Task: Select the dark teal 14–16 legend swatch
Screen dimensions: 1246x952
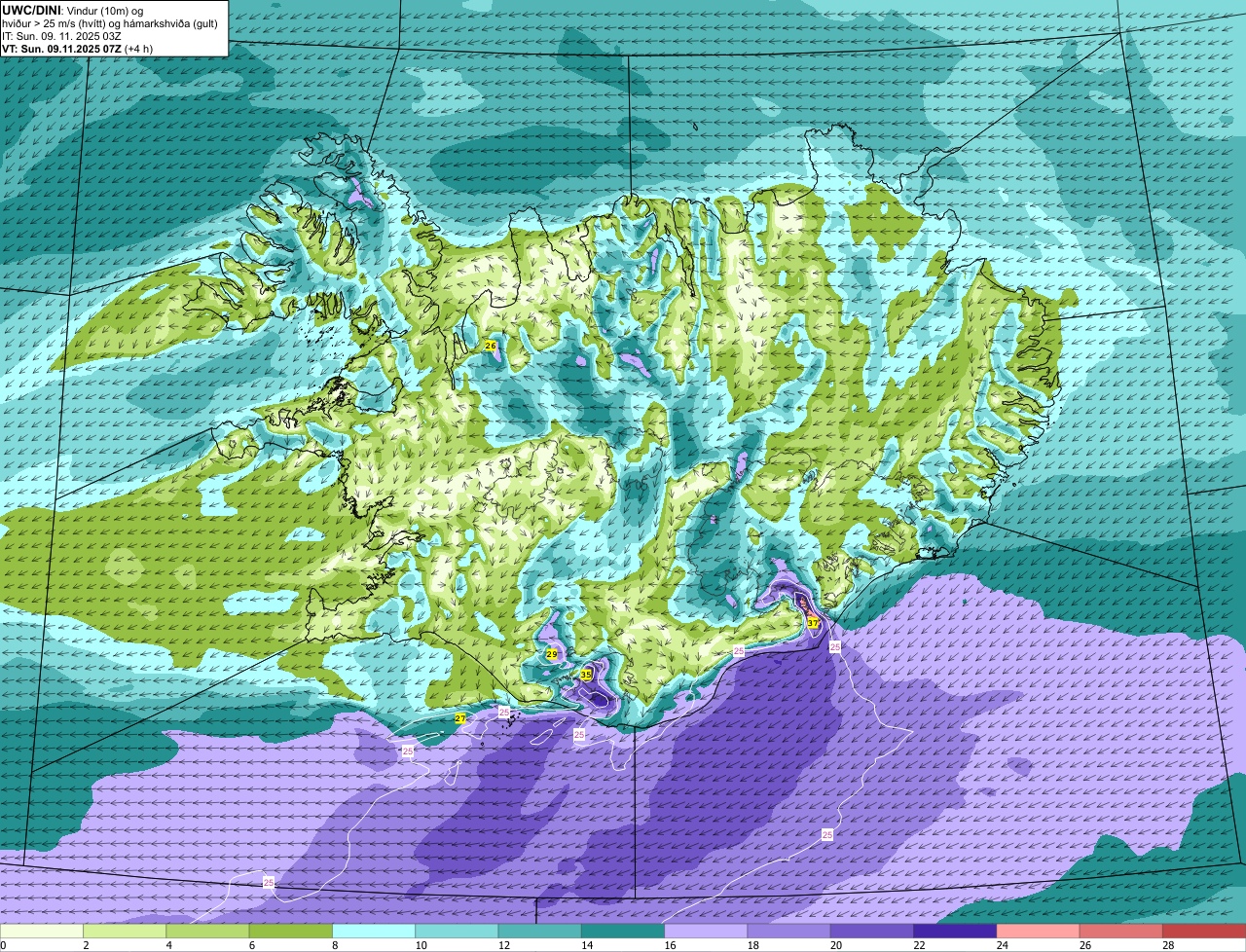Action: (623, 931)
